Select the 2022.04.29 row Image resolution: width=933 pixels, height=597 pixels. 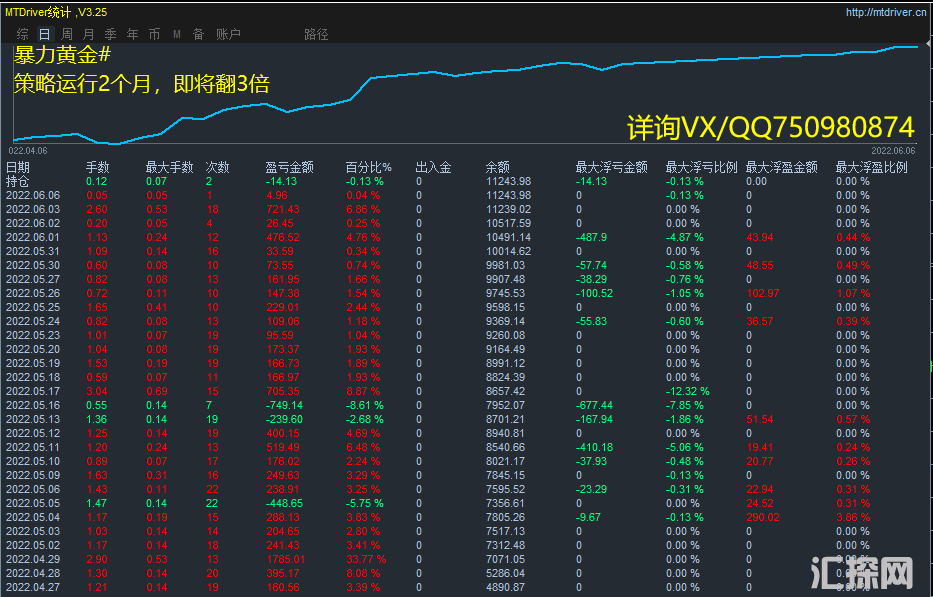click(x=33, y=559)
